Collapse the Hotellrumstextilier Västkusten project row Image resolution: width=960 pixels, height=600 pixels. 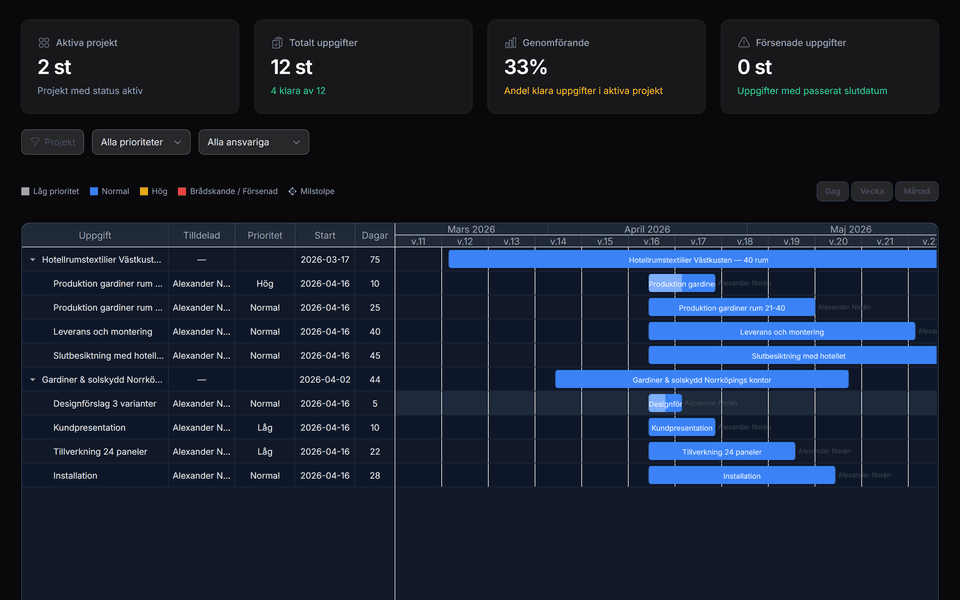click(x=31, y=259)
